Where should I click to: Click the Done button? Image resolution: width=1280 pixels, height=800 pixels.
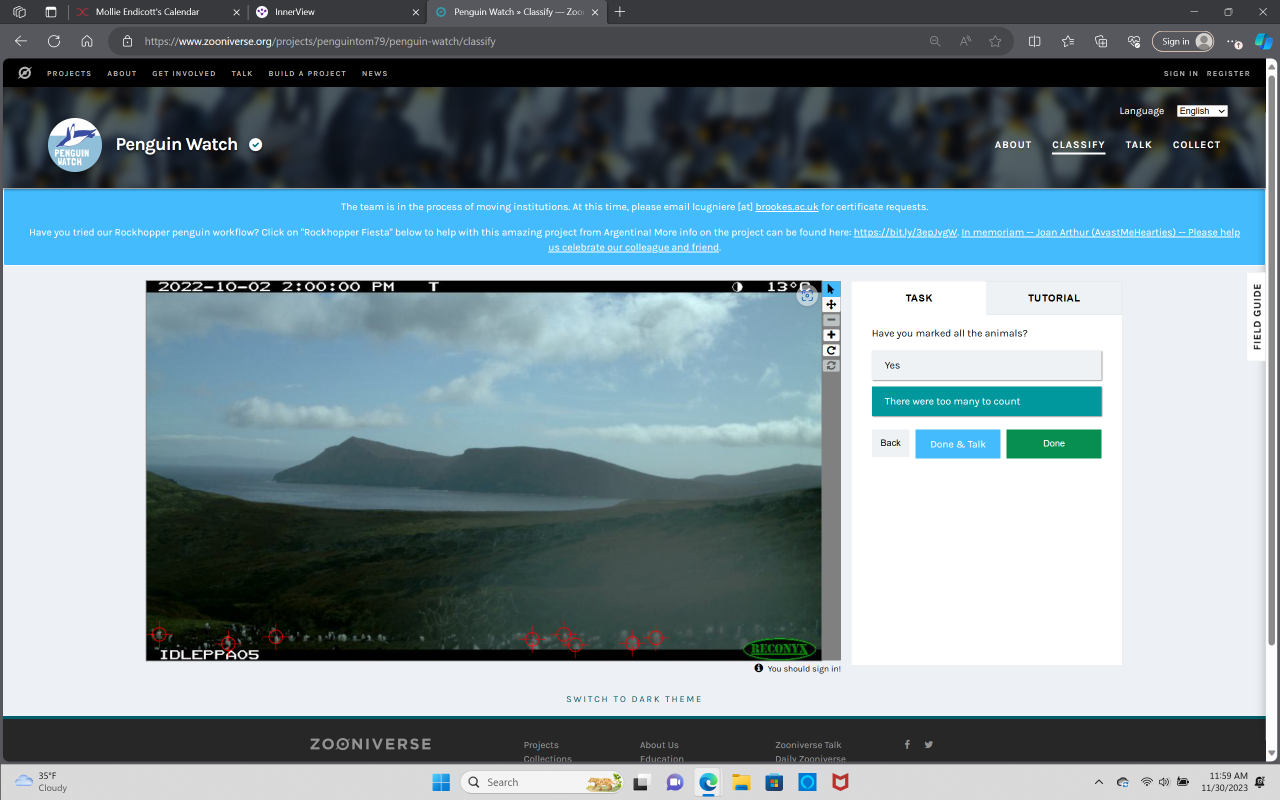pyautogui.click(x=1054, y=444)
